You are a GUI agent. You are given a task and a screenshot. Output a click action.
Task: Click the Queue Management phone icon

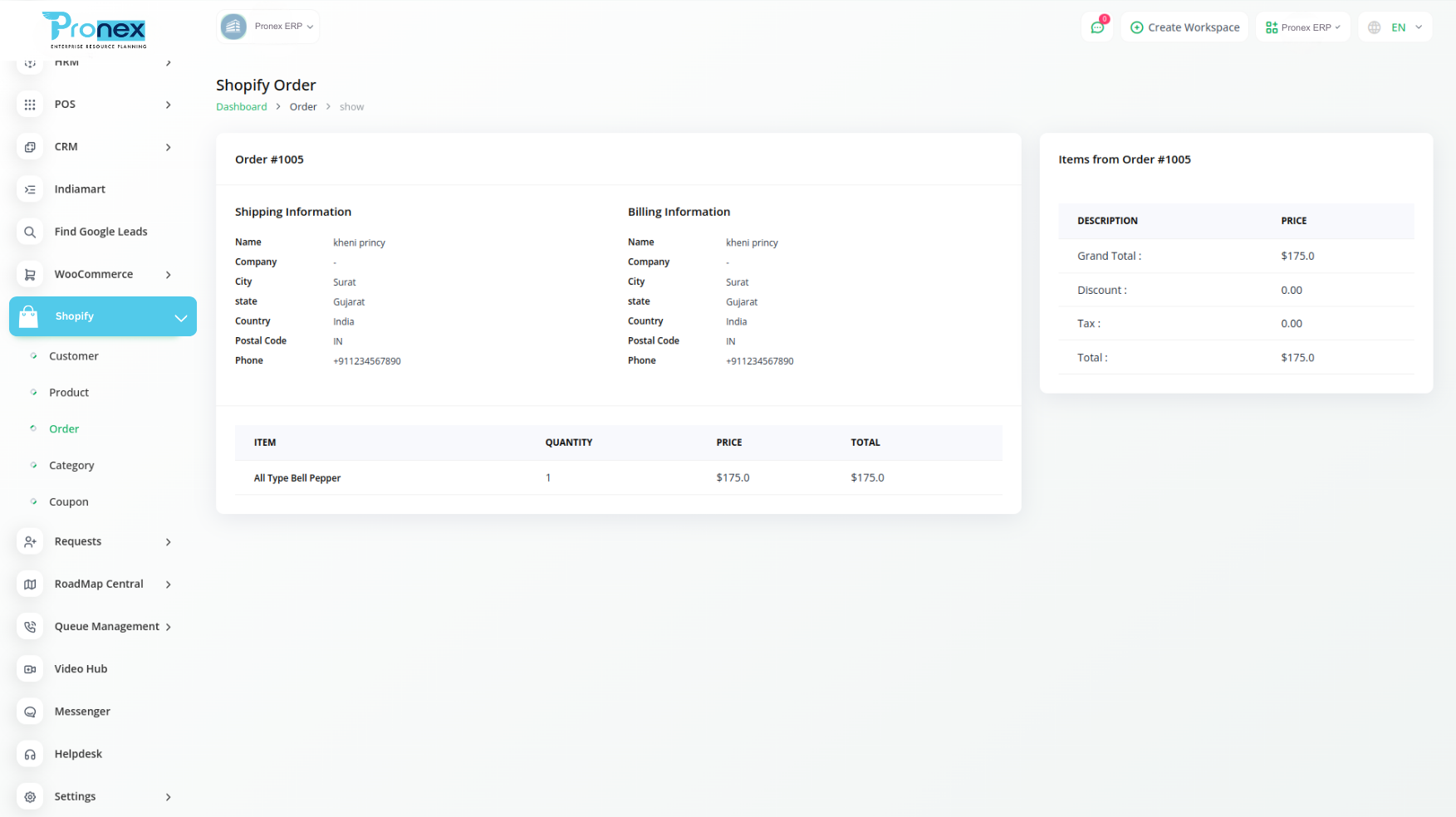point(30,627)
